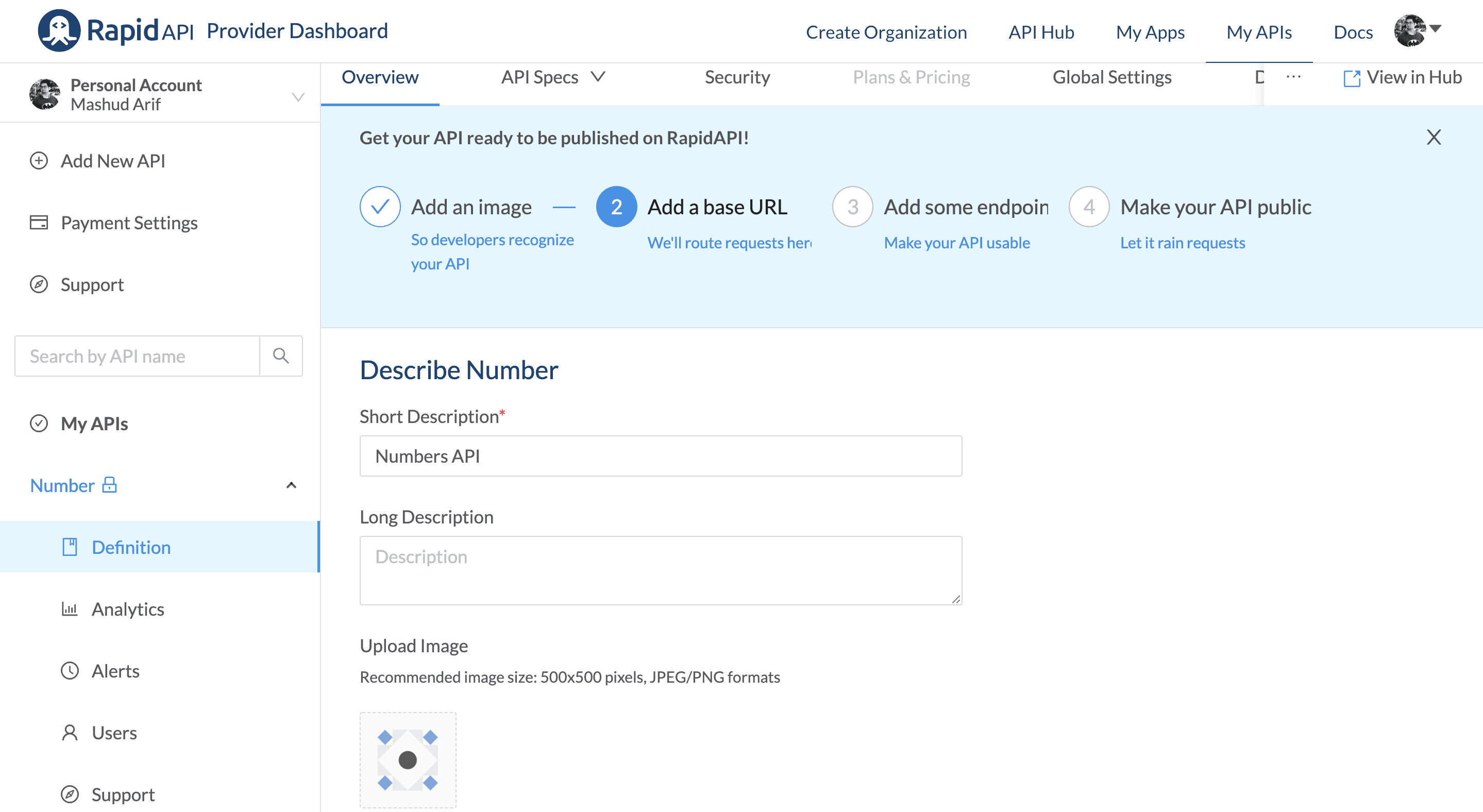This screenshot has height=812, width=1483.
Task: Click the Add New API plus icon
Action: click(39, 161)
